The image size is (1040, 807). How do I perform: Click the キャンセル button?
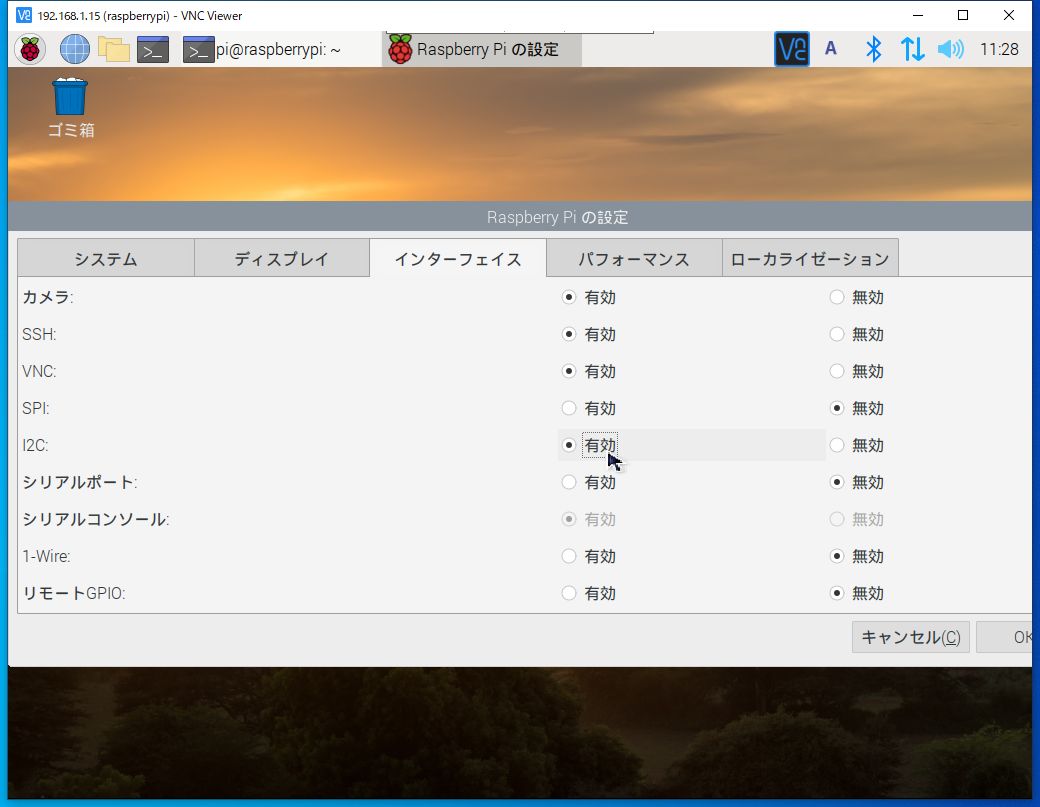click(x=909, y=637)
